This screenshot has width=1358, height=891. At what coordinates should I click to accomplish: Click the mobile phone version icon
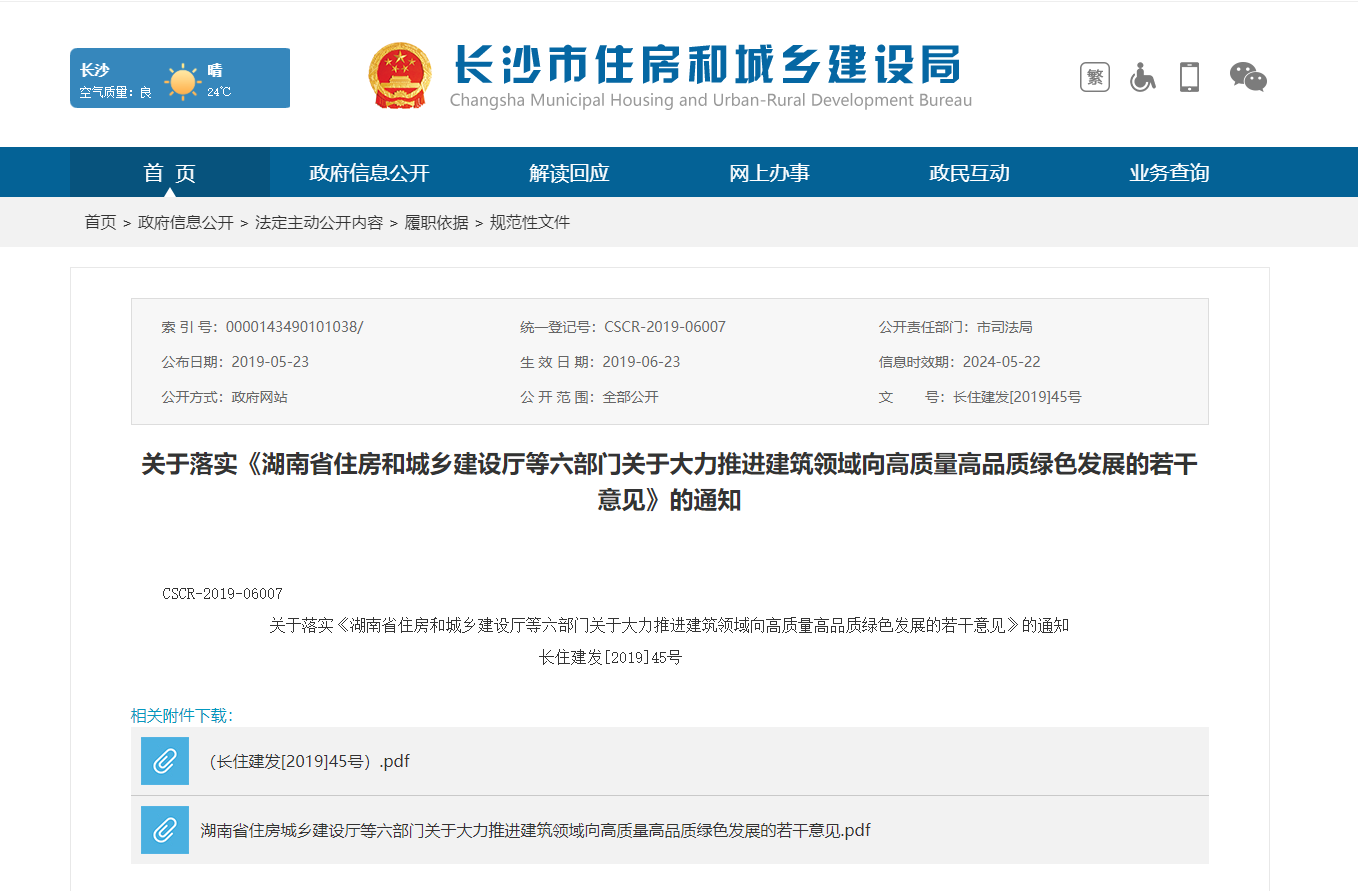1189,77
